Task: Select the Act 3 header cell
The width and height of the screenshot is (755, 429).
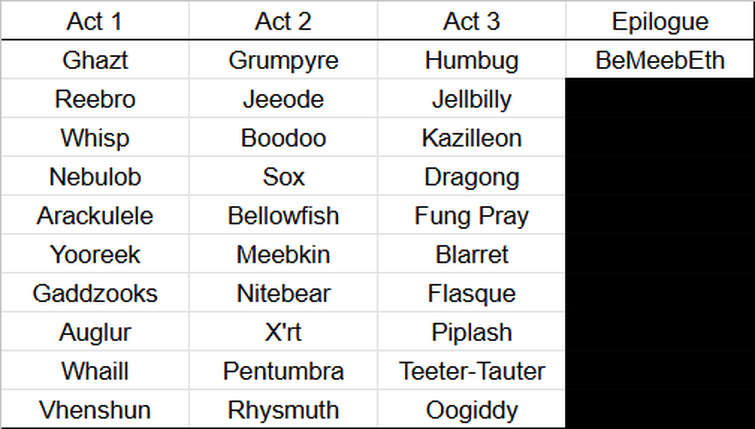Action: 471,20
